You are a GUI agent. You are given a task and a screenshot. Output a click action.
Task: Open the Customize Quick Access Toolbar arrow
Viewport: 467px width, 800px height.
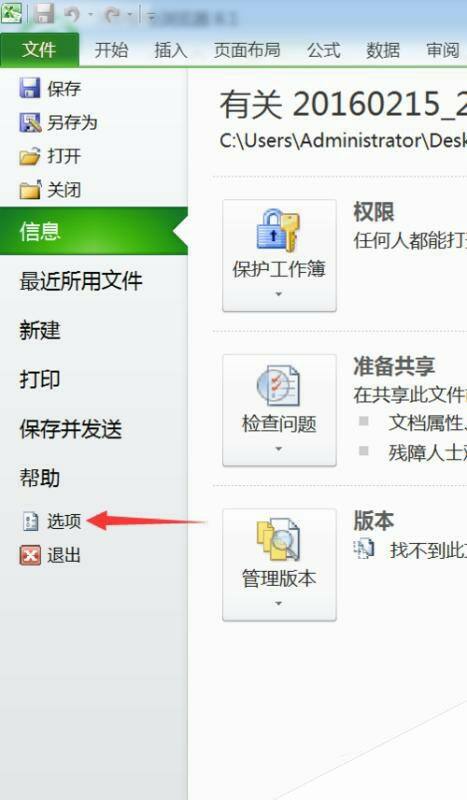tap(151, 16)
